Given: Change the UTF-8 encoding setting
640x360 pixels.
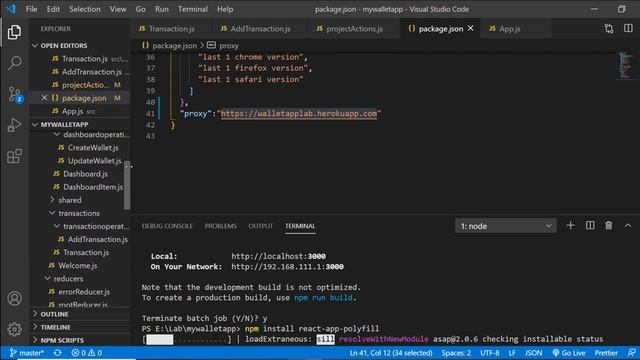Looking at the screenshot, I should click(489, 353).
